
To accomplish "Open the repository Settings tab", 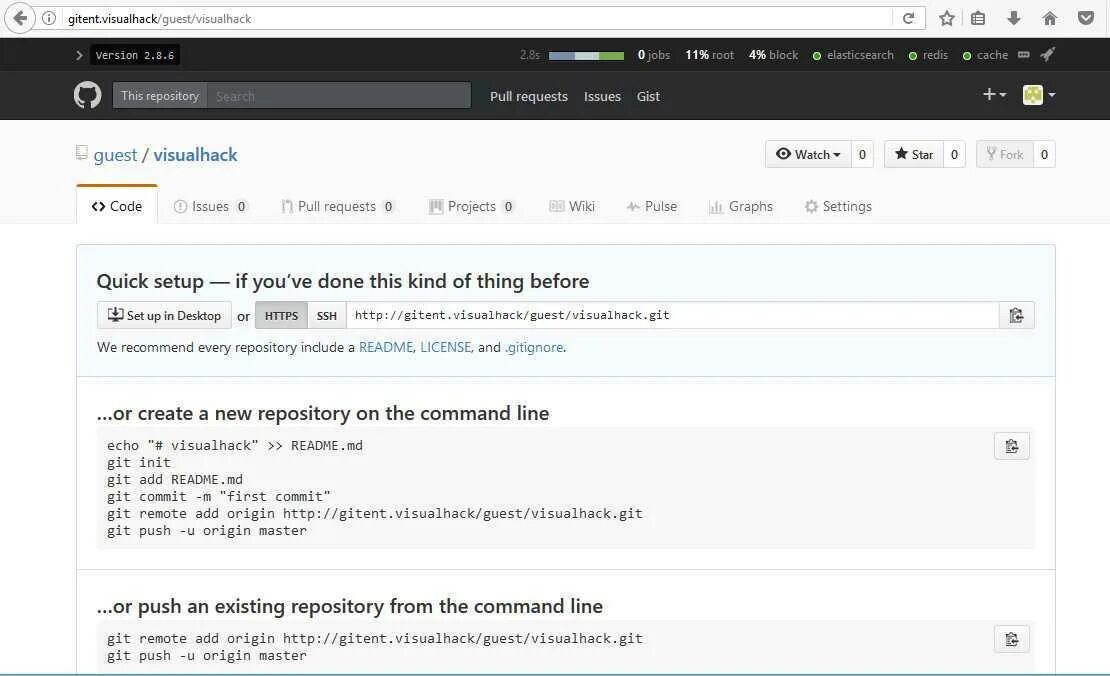I will pos(838,206).
